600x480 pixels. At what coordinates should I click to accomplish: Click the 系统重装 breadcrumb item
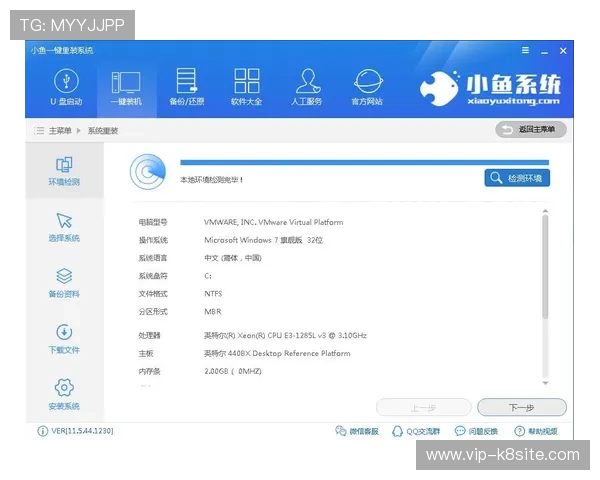103,131
